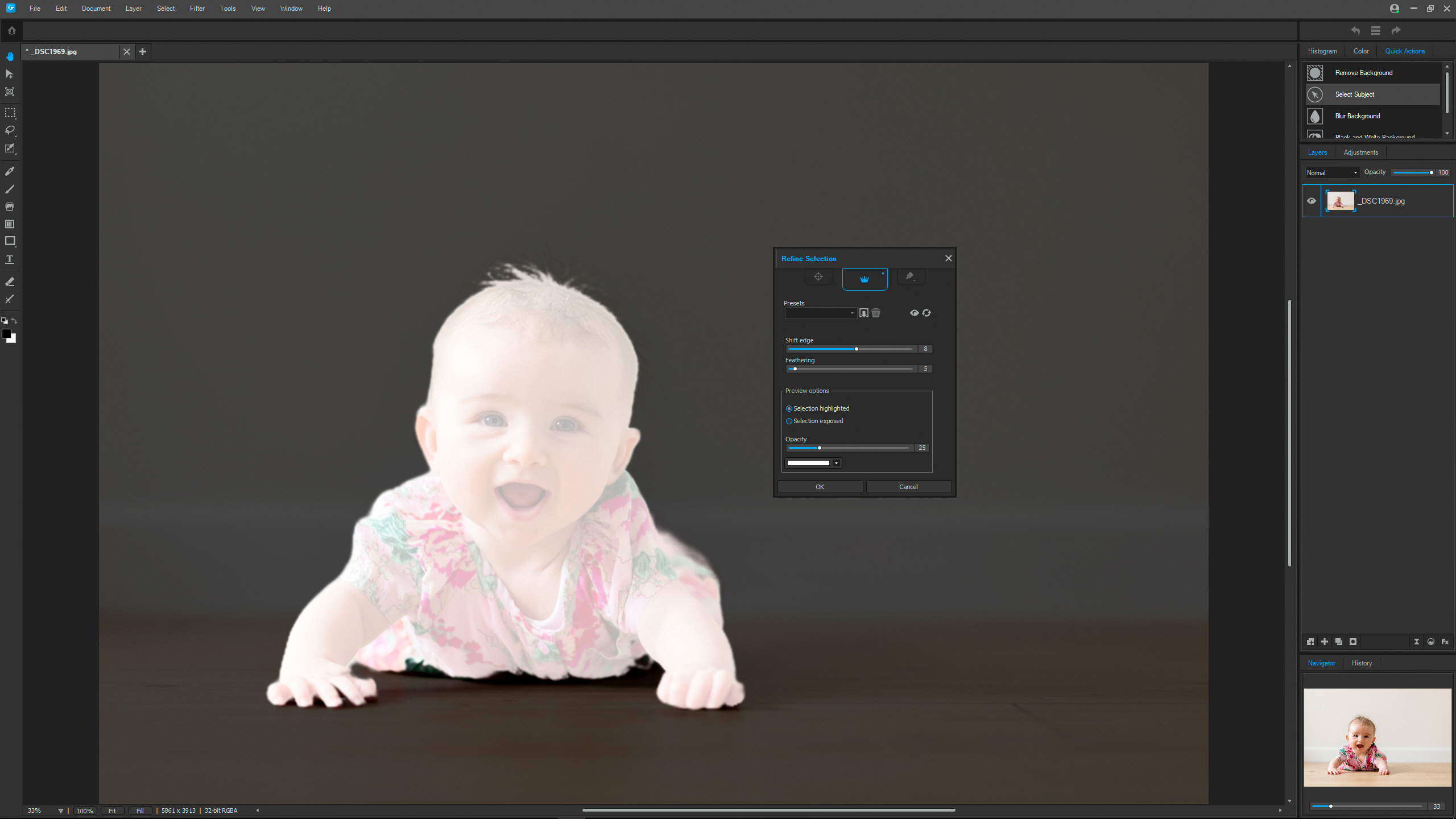This screenshot has width=1456, height=819.
Task: Save current settings as preset
Action: 864,313
